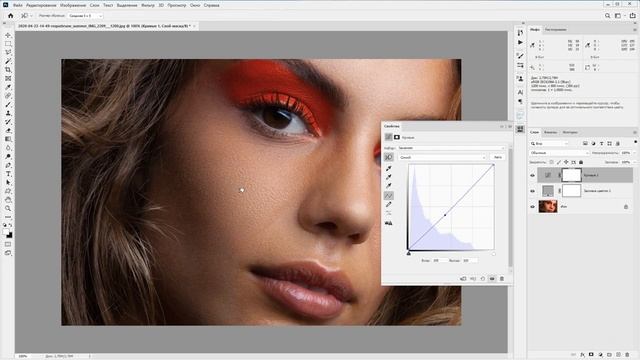
Task: Select the Move tool
Action: tap(8, 36)
